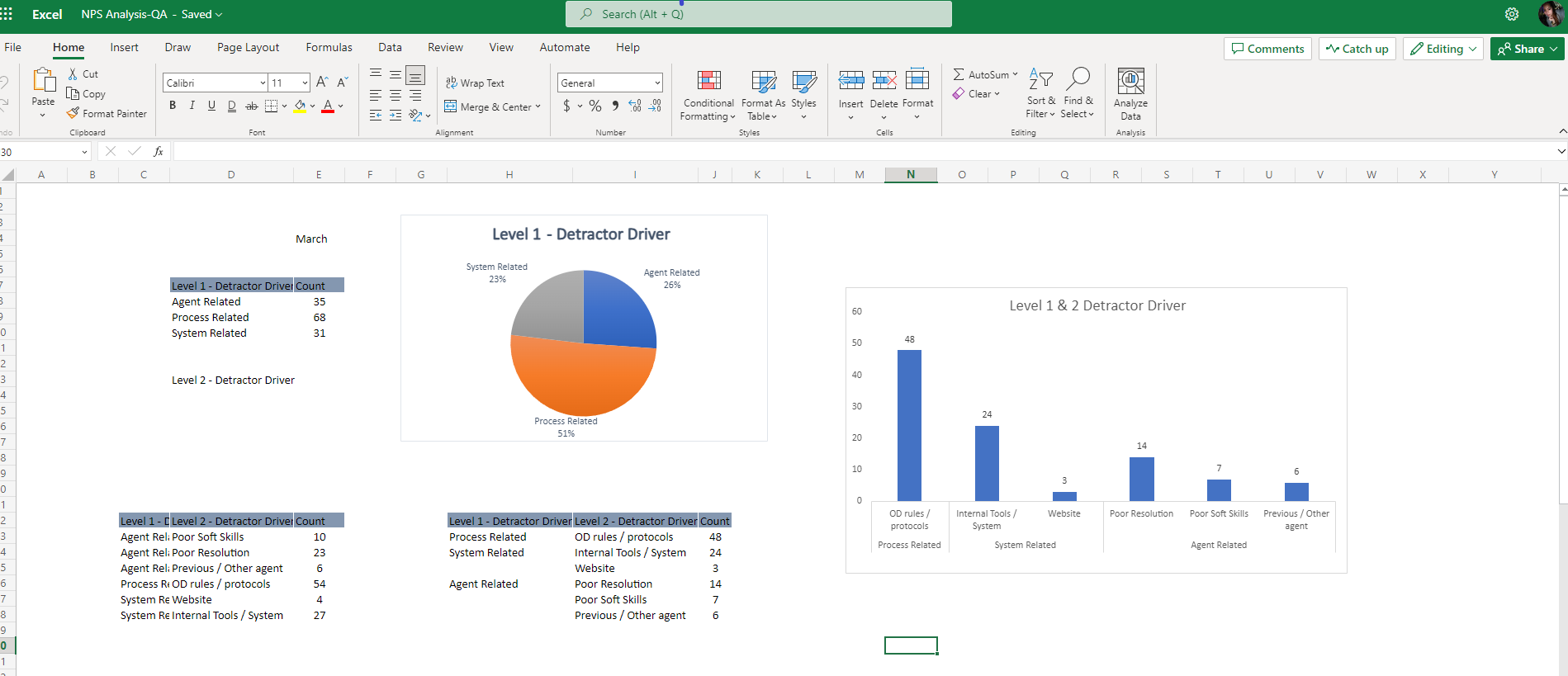This screenshot has height=676, width=1568.
Task: Click the NPS Analysis-QA file name
Action: coord(125,14)
